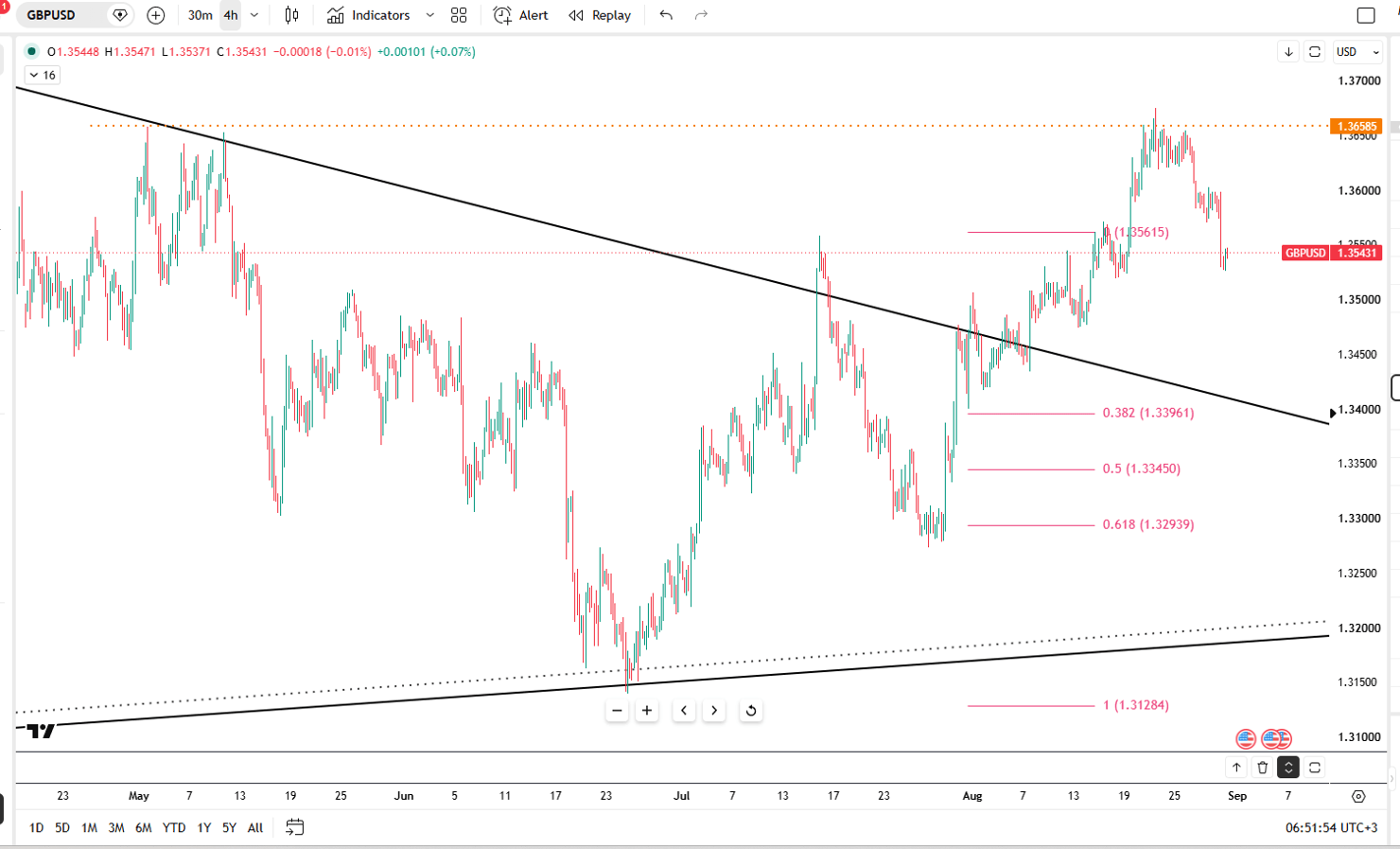Viewport: 1400px width, 849px height.
Task: Set the date range to 5Y
Action: (x=229, y=827)
